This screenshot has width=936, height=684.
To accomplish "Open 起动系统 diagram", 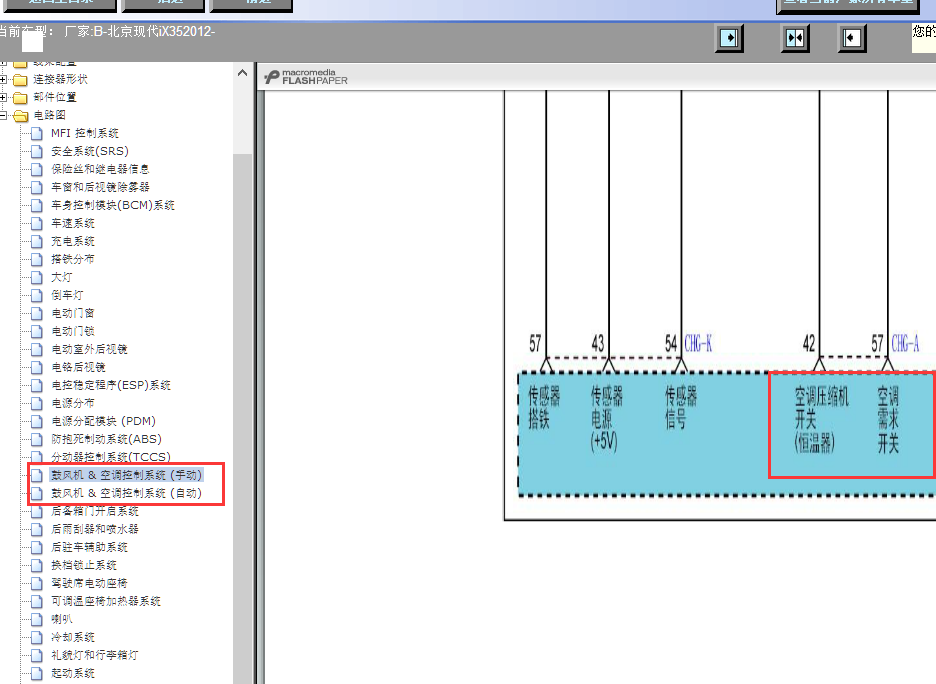I will tap(73, 673).
